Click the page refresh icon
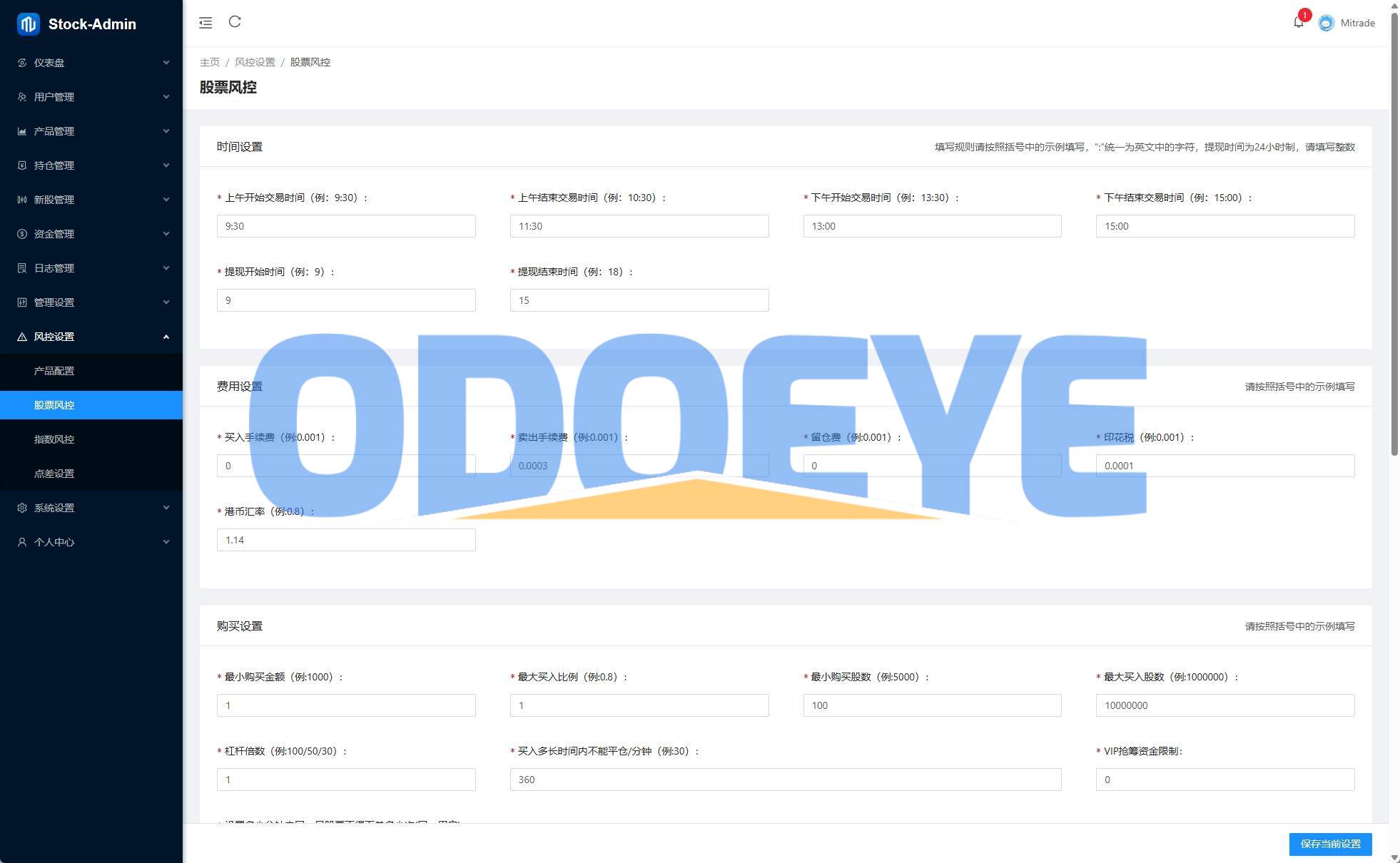 click(235, 22)
